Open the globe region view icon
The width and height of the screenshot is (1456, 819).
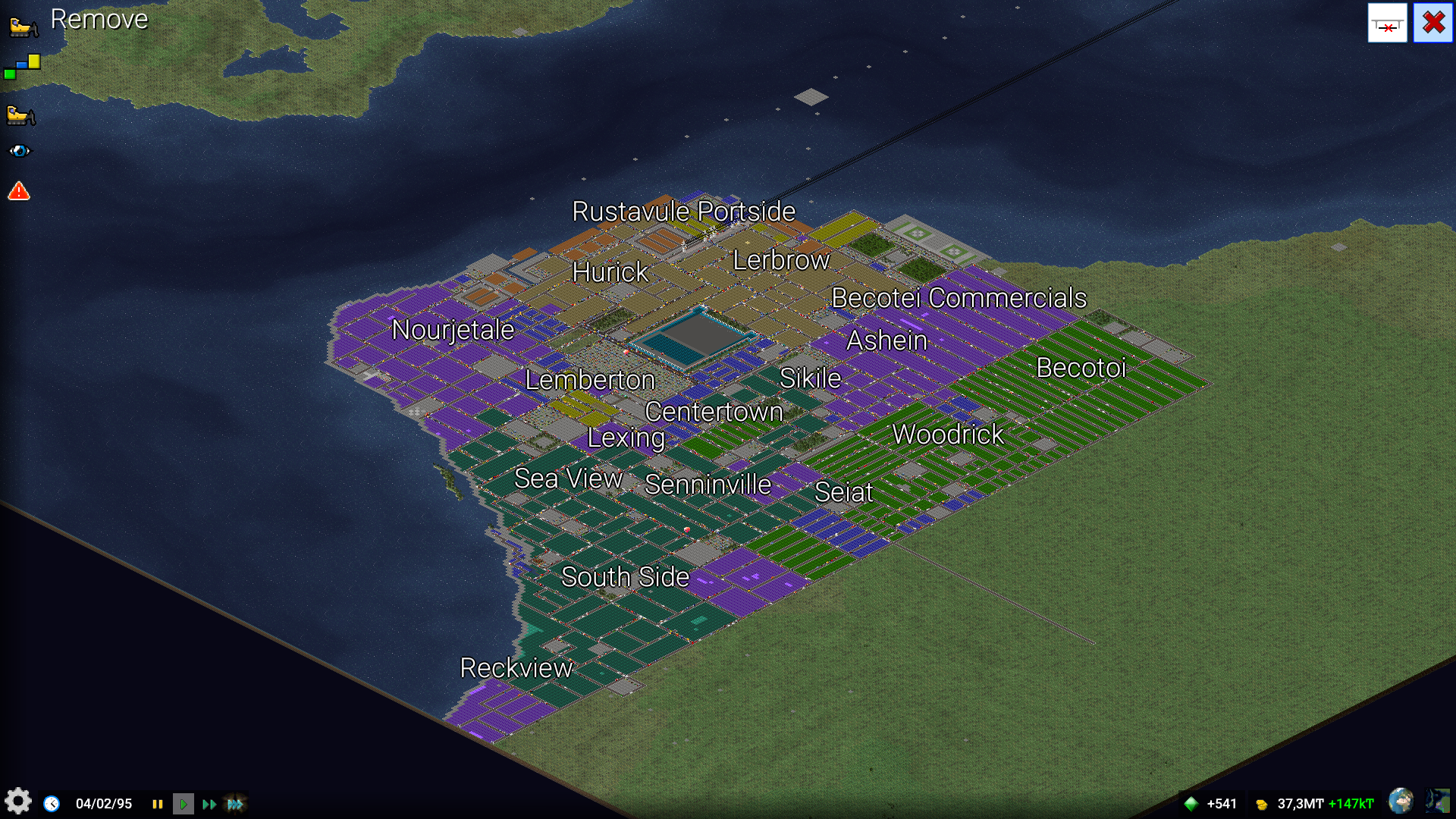click(1401, 801)
